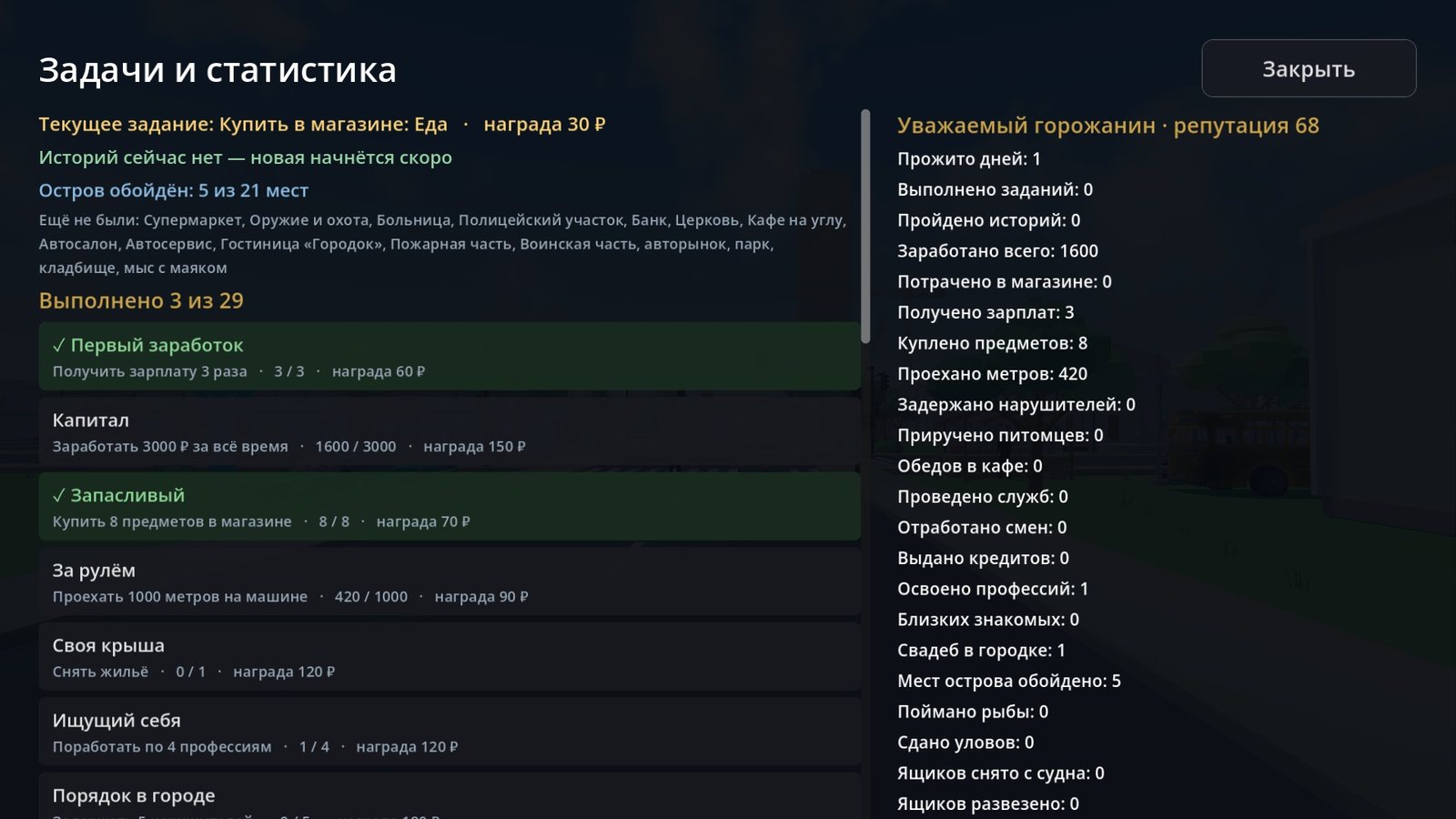Click the Ящиков снято с судна: 0 stat
Viewport: 1456px width, 819px height.
[x=1001, y=773]
